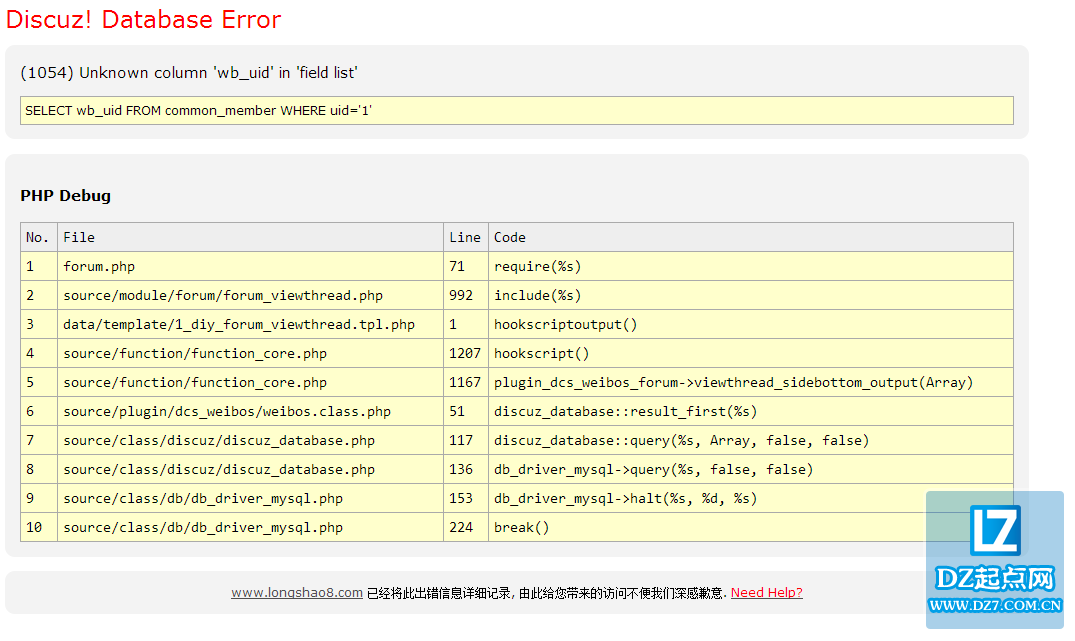Screen dimensions: 1075x641
Task: Click line number 1167
Action: [466, 383]
